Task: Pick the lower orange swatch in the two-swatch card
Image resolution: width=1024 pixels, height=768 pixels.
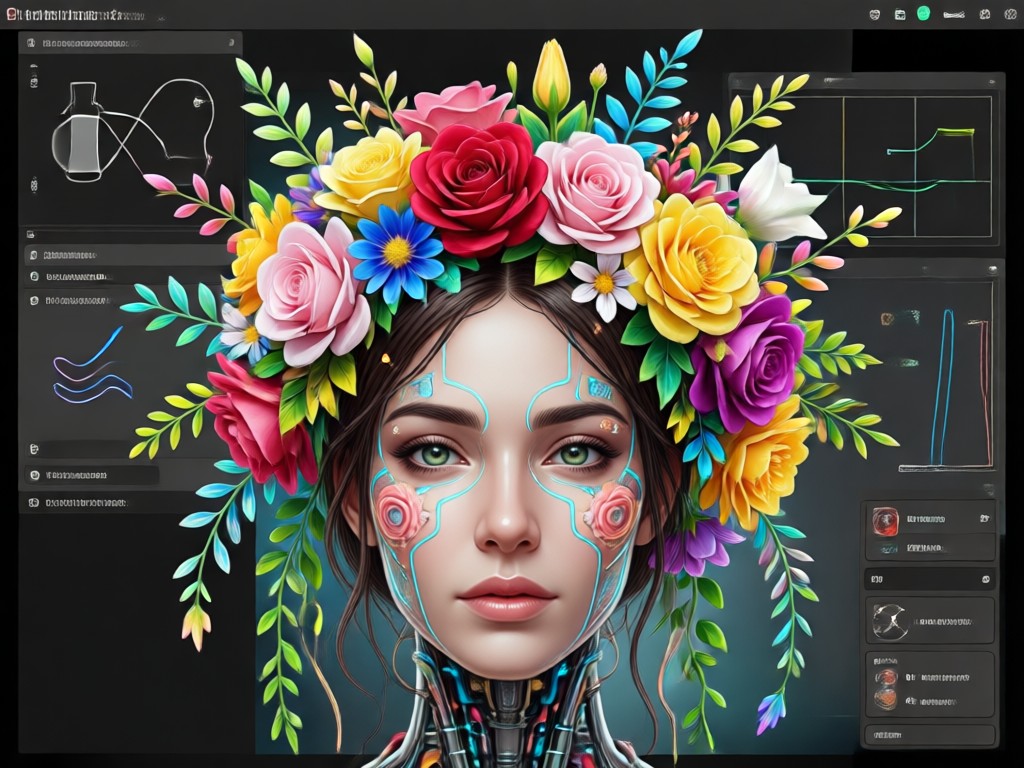Action: click(886, 700)
